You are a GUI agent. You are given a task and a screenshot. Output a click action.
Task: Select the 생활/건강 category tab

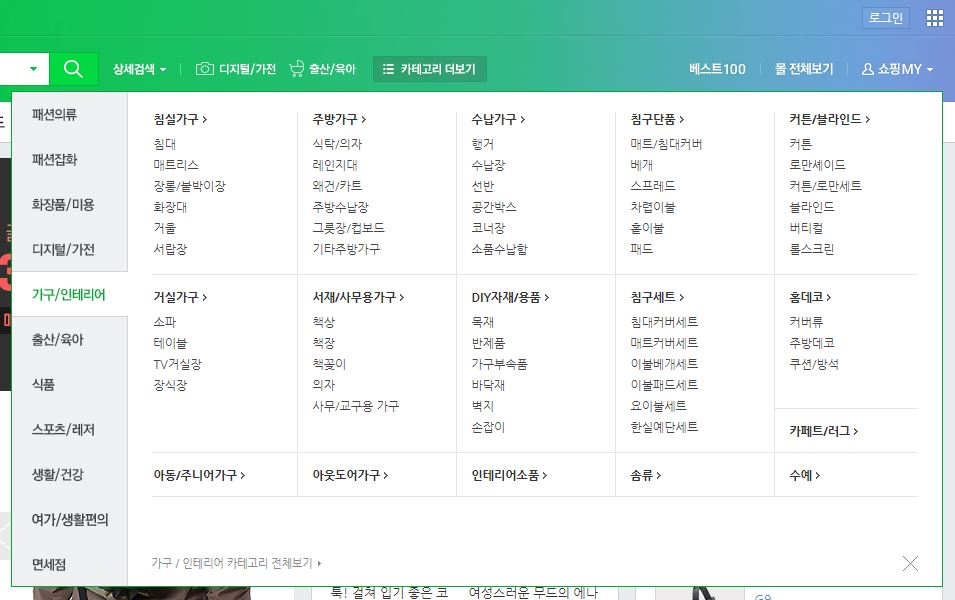pos(69,475)
